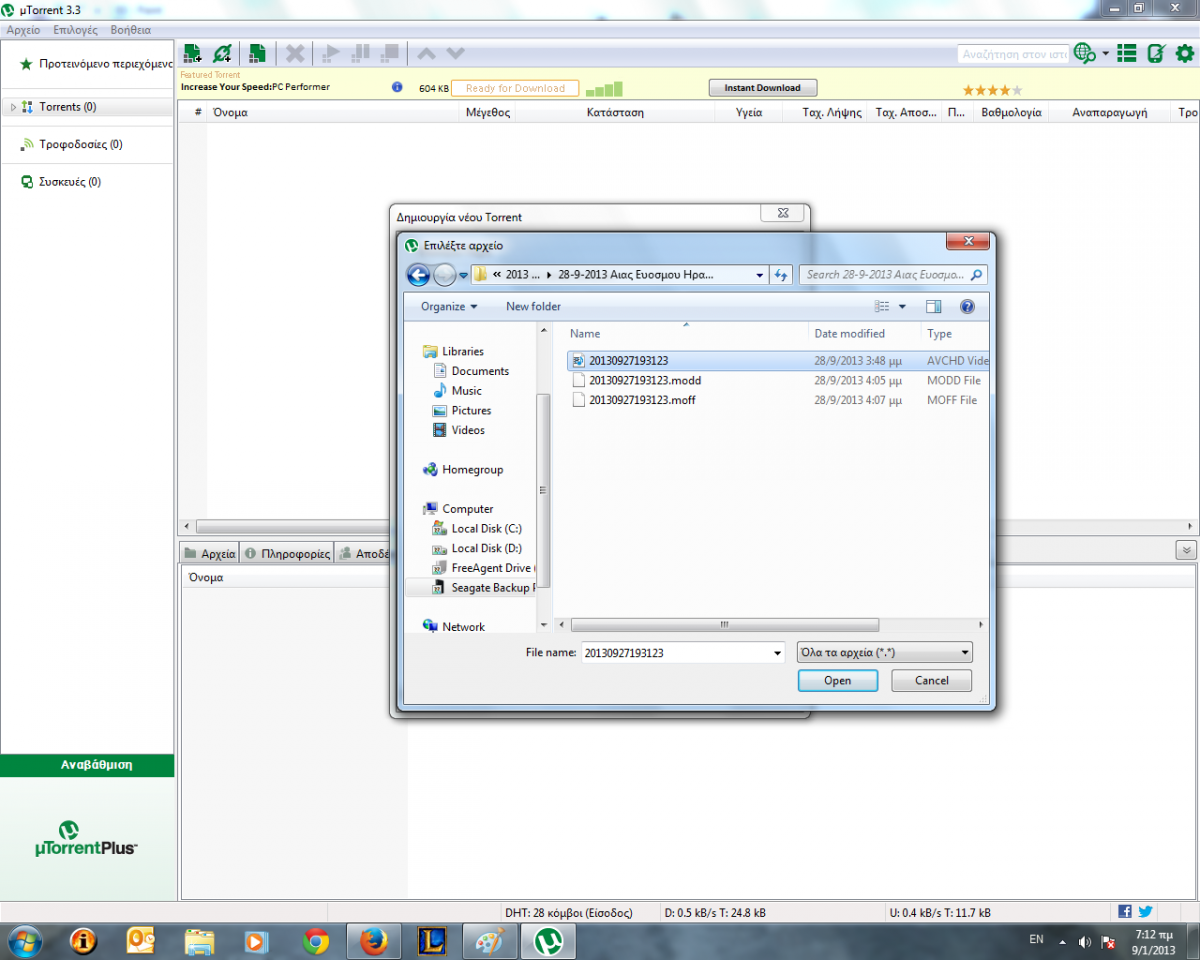Screen dimensions: 1200x960
Task: Open recent pages dropdown near Back button
Action: point(463,275)
